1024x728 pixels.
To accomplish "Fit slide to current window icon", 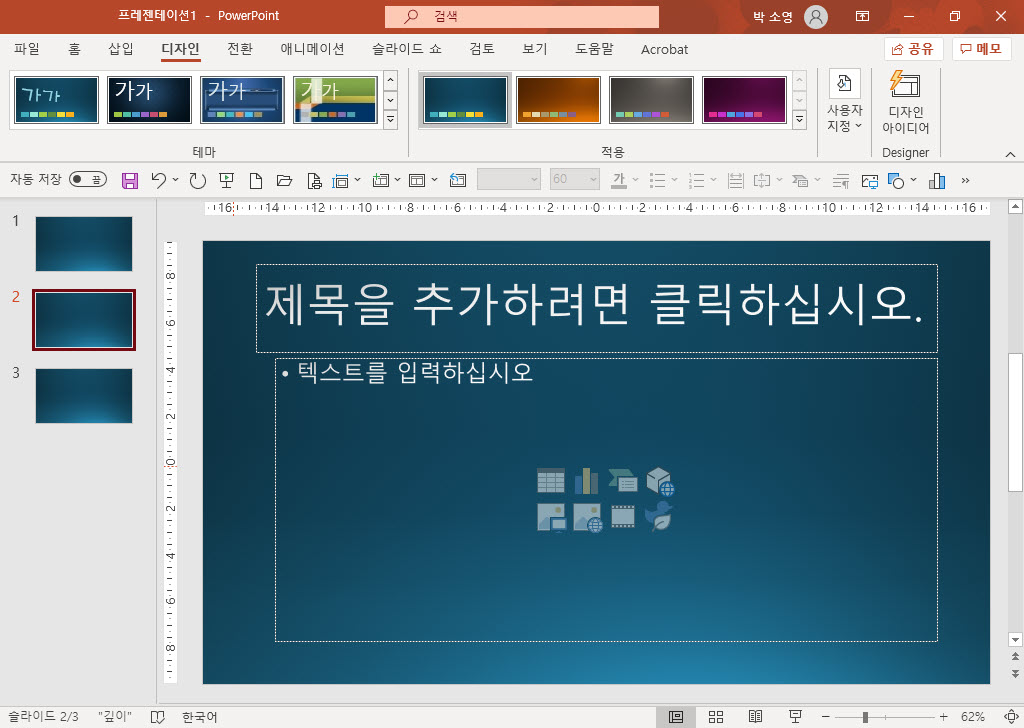I will [1011, 717].
